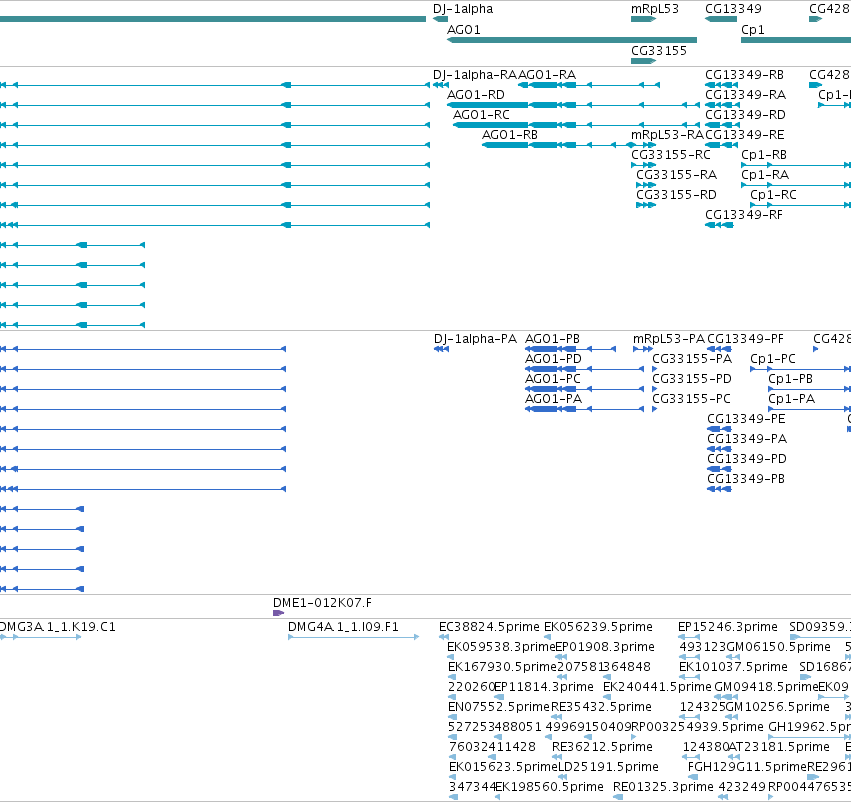Click the mRpL53-PA protein label
Image resolution: width=851 pixels, height=802 pixels.
[x=669, y=339]
